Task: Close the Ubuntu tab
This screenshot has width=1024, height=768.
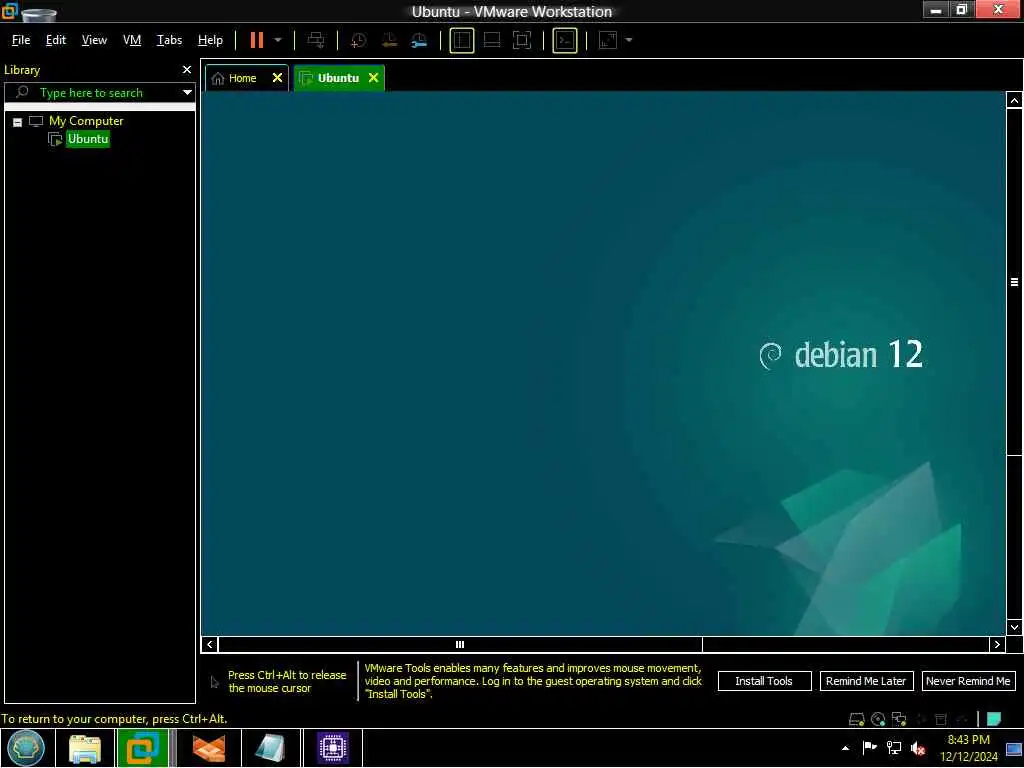Action: [374, 78]
